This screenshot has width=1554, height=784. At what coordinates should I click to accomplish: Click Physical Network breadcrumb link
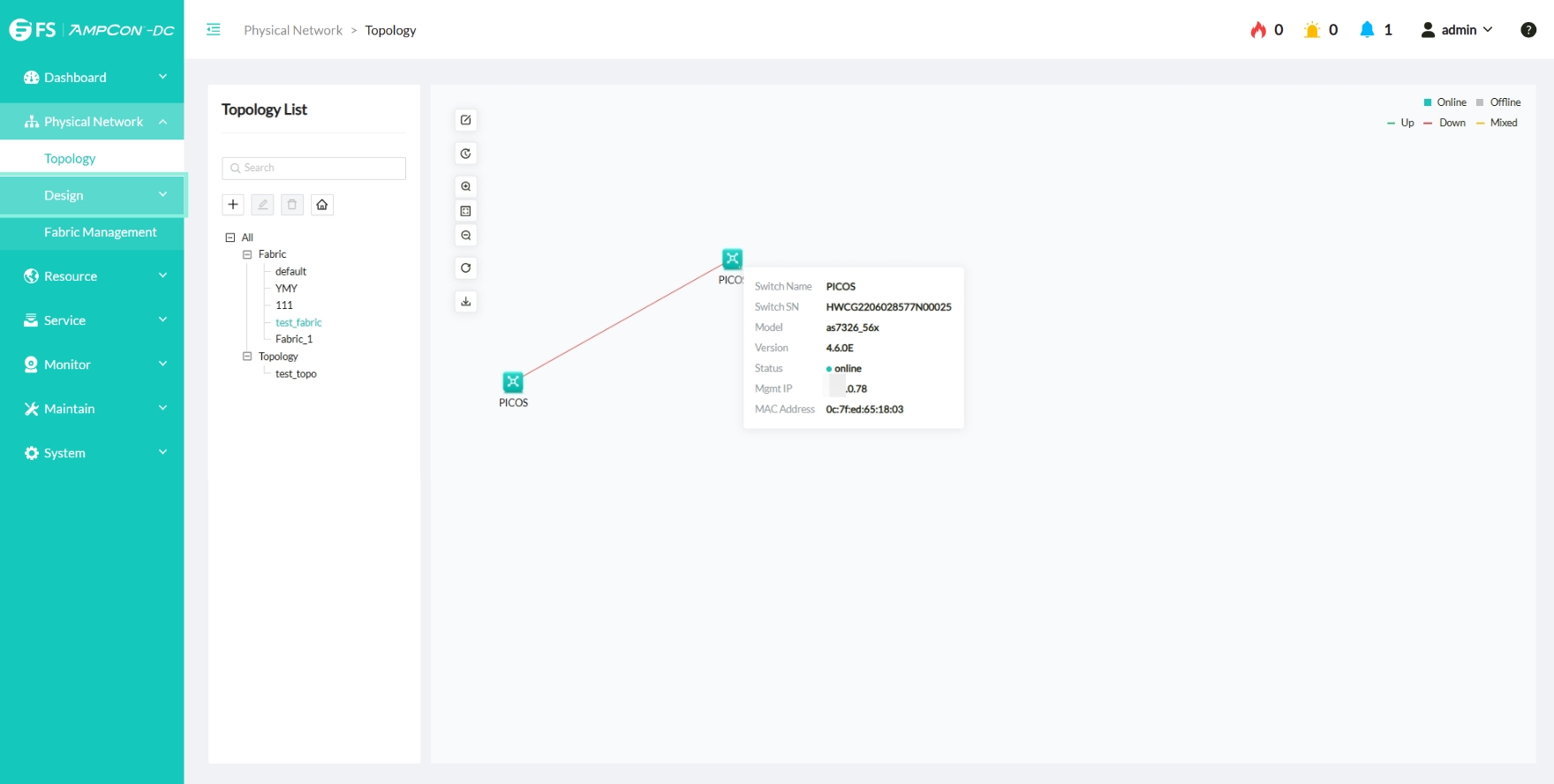coord(293,30)
